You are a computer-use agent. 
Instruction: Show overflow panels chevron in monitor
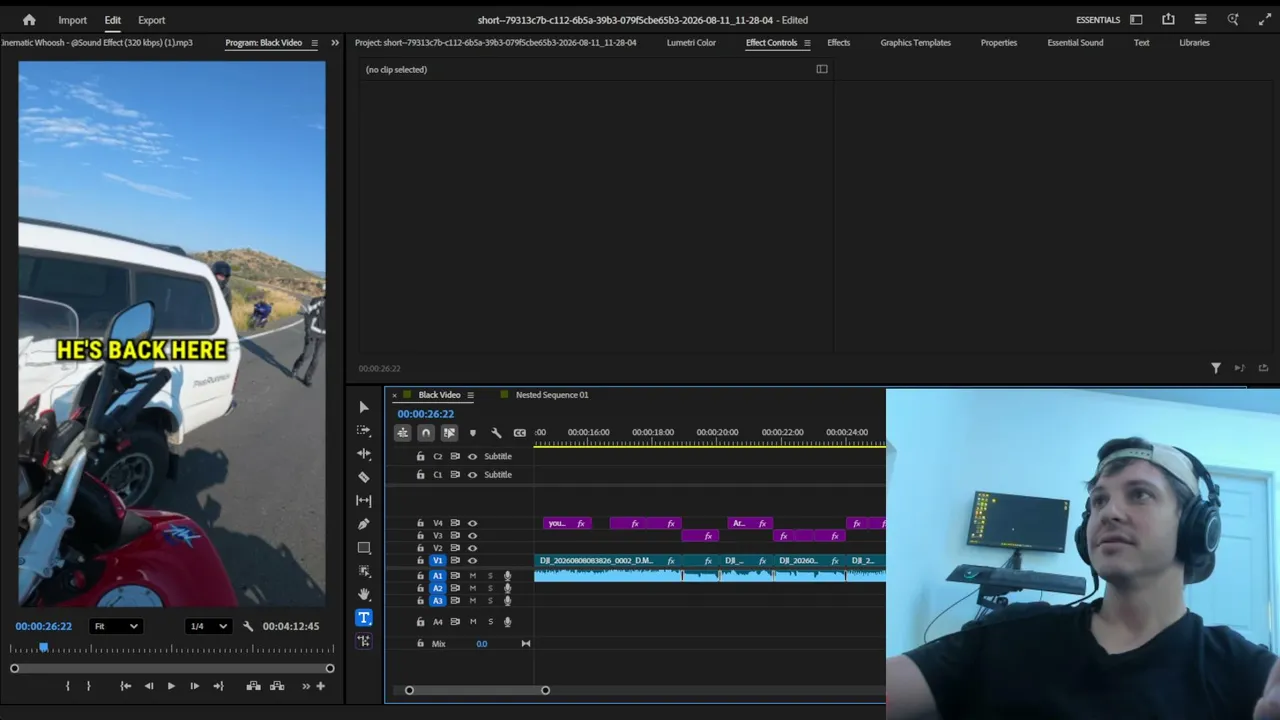[335, 43]
